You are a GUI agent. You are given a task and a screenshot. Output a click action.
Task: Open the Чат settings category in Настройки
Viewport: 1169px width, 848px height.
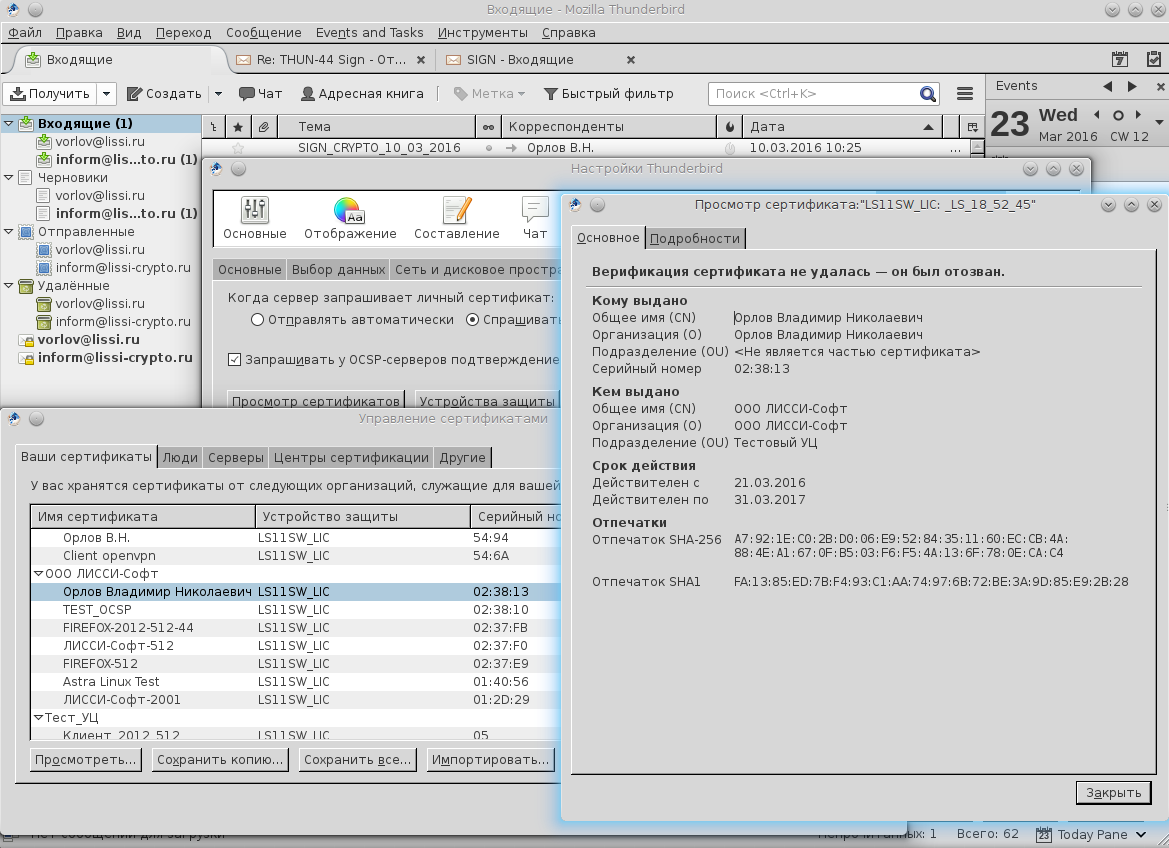[x=535, y=217]
